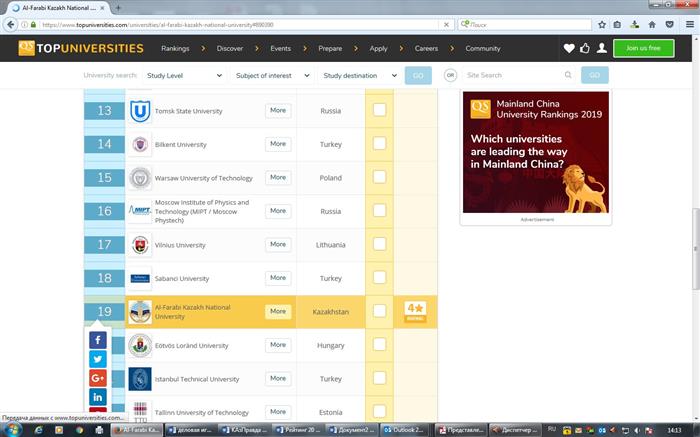700x437 pixels.
Task: Click More for Tomsk State University
Action: [x=278, y=110]
